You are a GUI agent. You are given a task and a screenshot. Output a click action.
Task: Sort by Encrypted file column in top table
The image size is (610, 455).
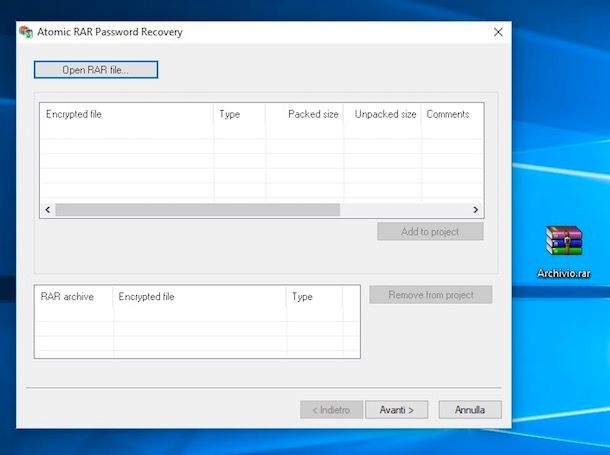[126, 114]
